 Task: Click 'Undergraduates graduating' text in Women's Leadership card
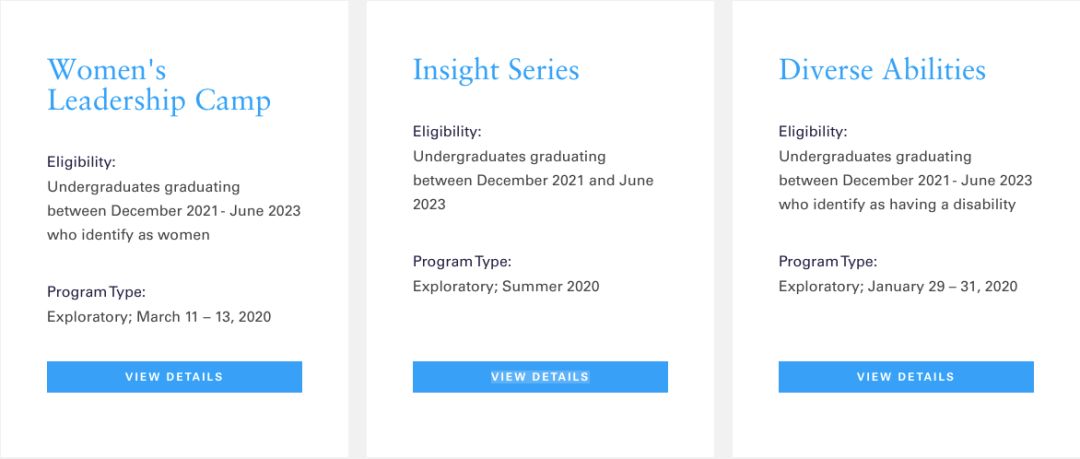(143, 186)
